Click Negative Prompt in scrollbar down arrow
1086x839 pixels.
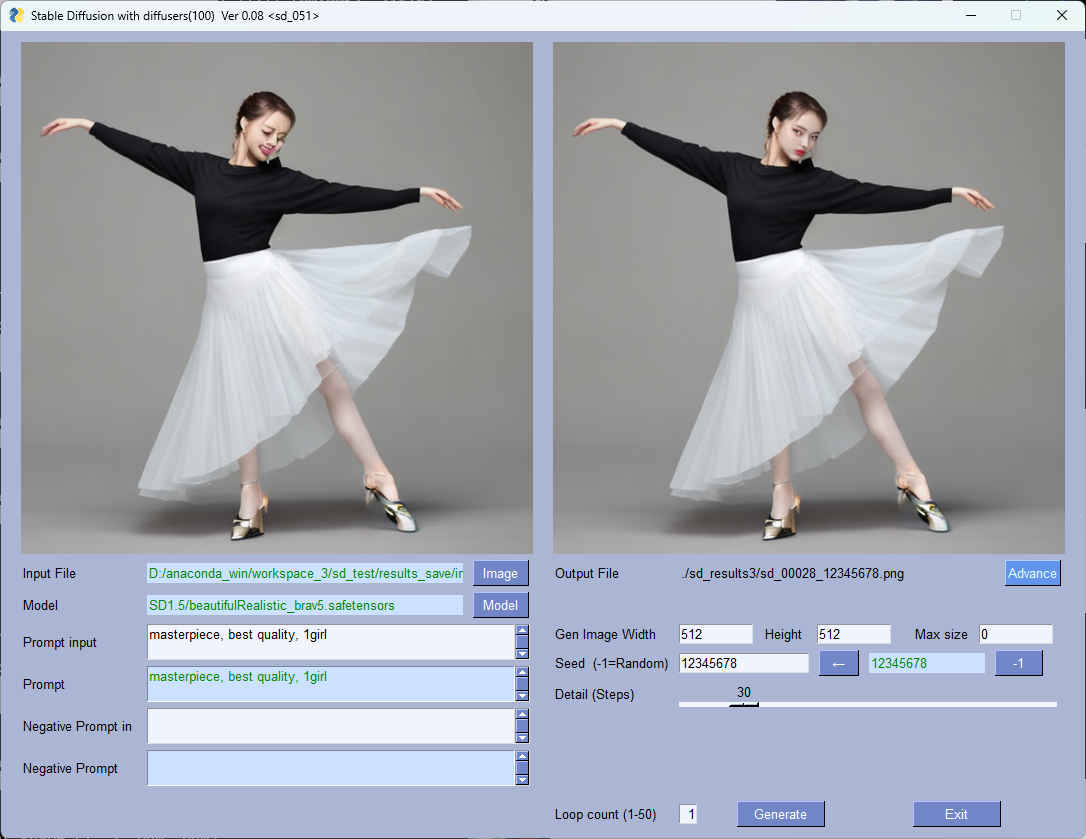point(521,737)
